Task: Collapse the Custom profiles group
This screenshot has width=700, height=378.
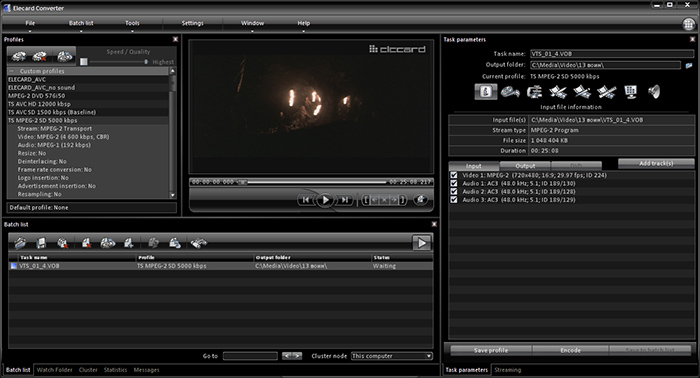Action: click(x=12, y=71)
